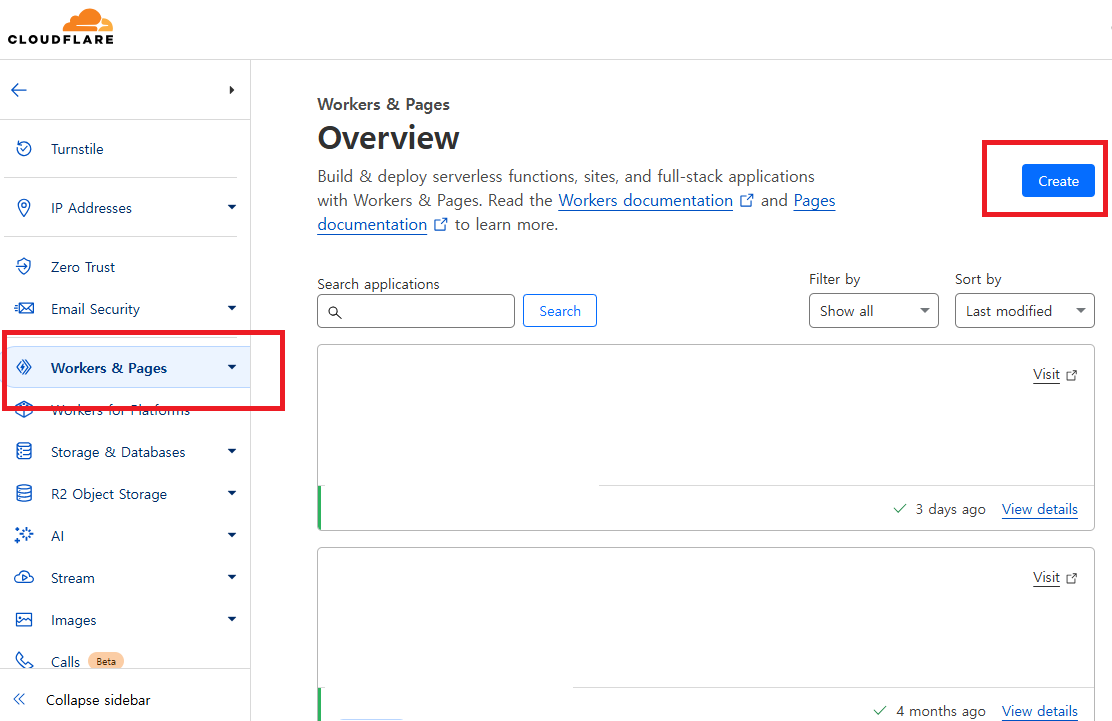
Task: Click Visit external icon on 4 months ago card
Action: coord(1072,578)
